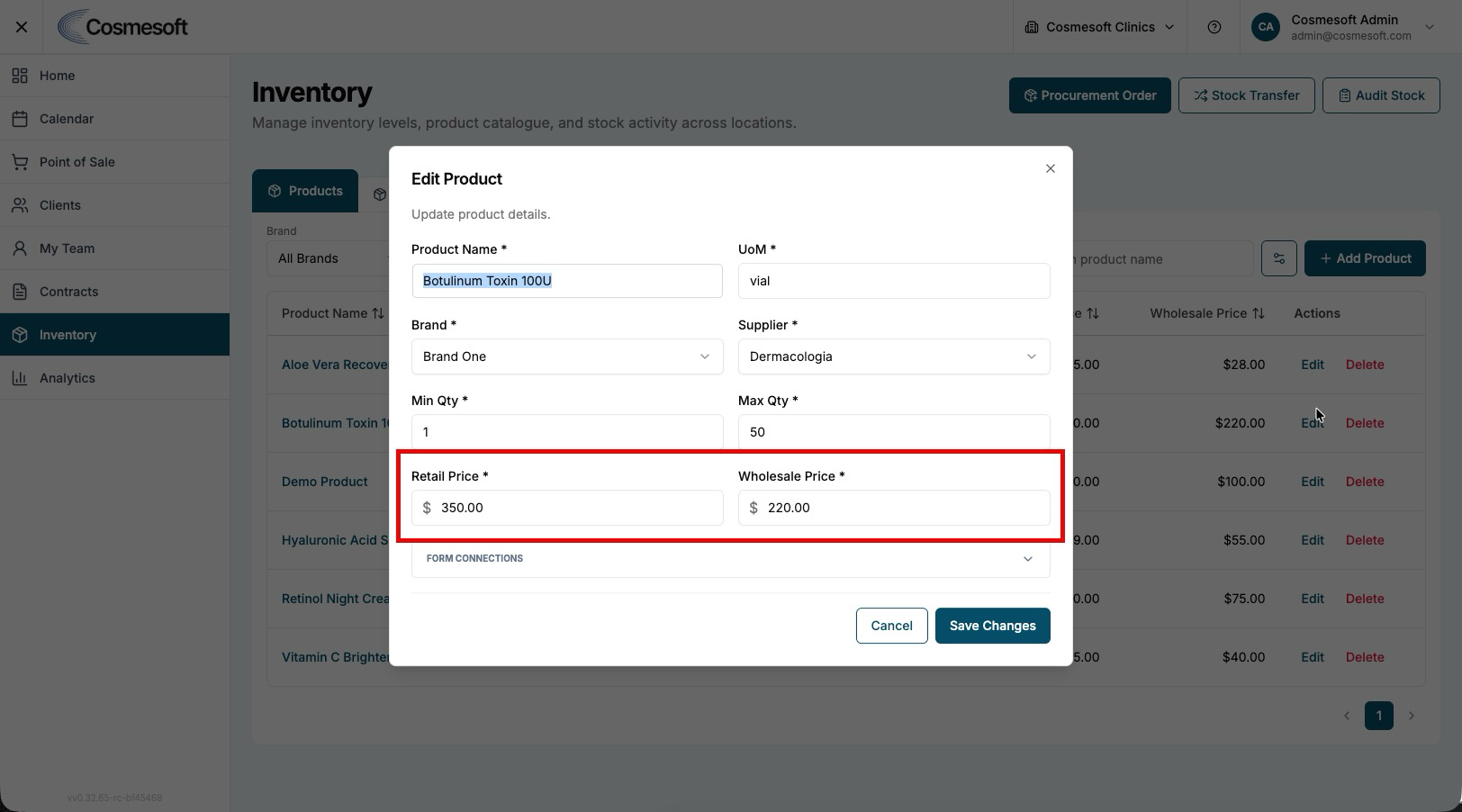Close the Edit Product dialog
Viewport: 1462px width, 812px height.
pyautogui.click(x=1050, y=168)
